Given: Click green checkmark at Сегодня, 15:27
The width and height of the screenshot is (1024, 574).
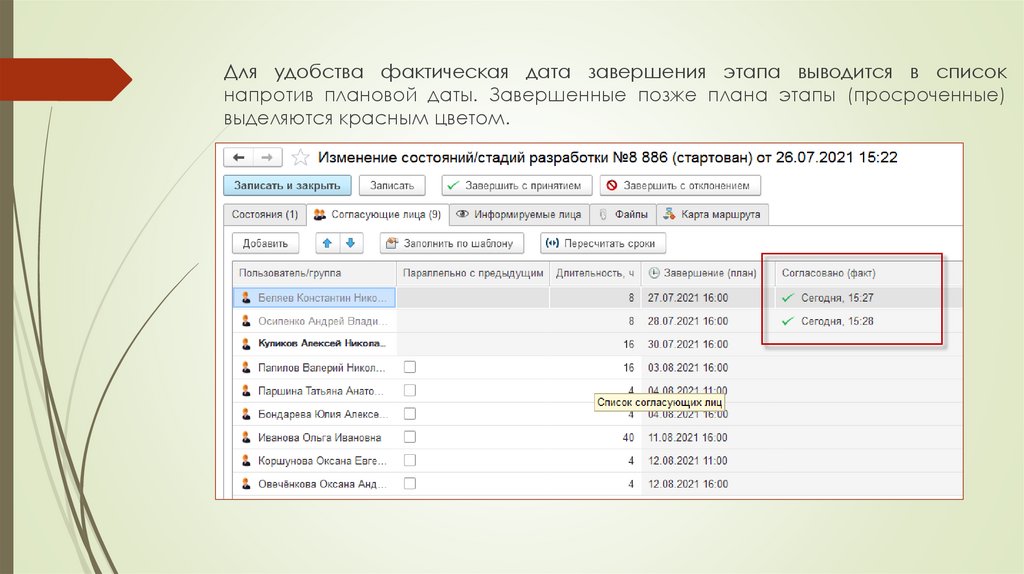Looking at the screenshot, I should 788,297.
